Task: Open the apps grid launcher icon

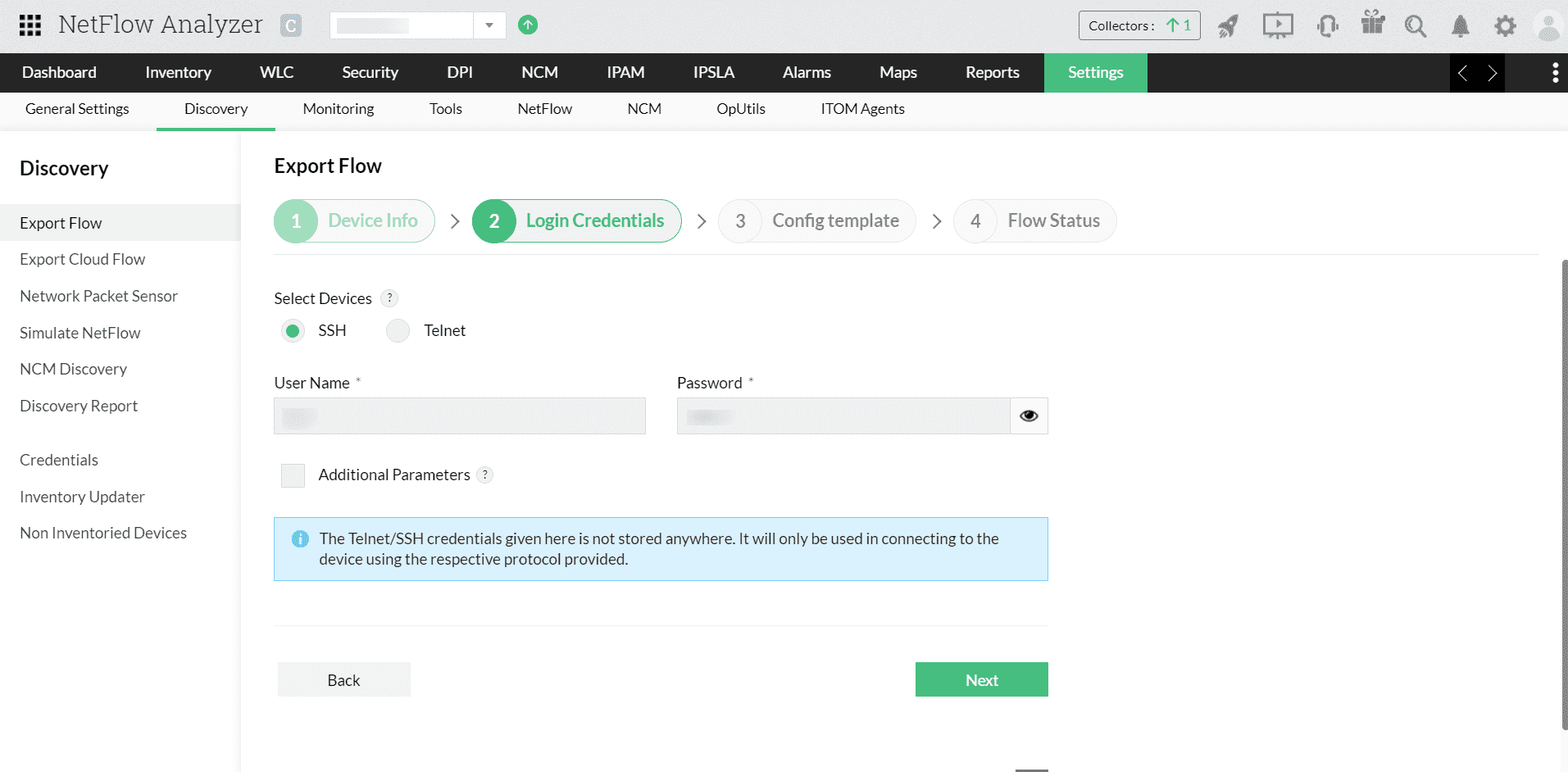Action: coord(30,25)
